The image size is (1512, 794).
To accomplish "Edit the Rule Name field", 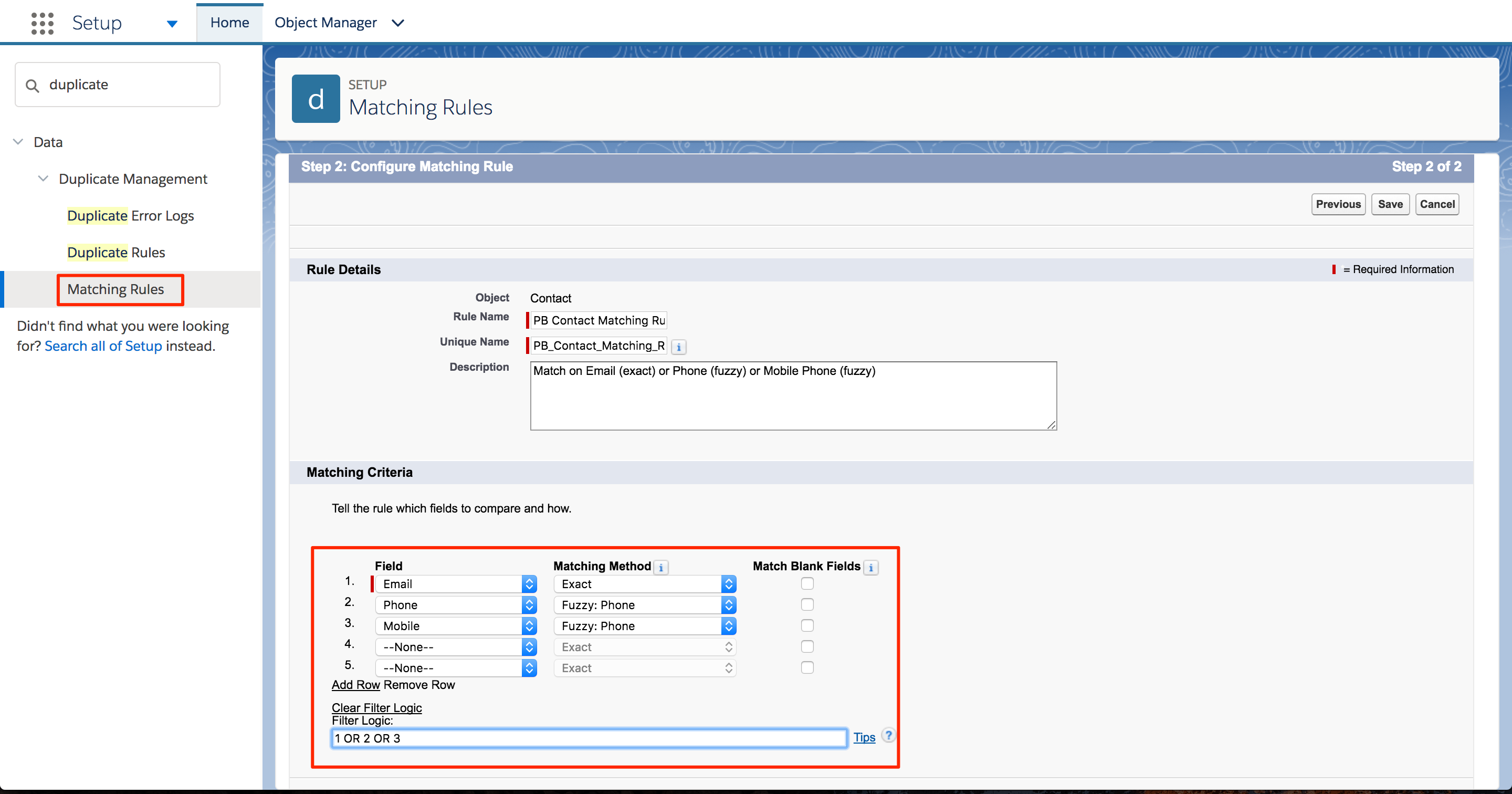I will 598,320.
